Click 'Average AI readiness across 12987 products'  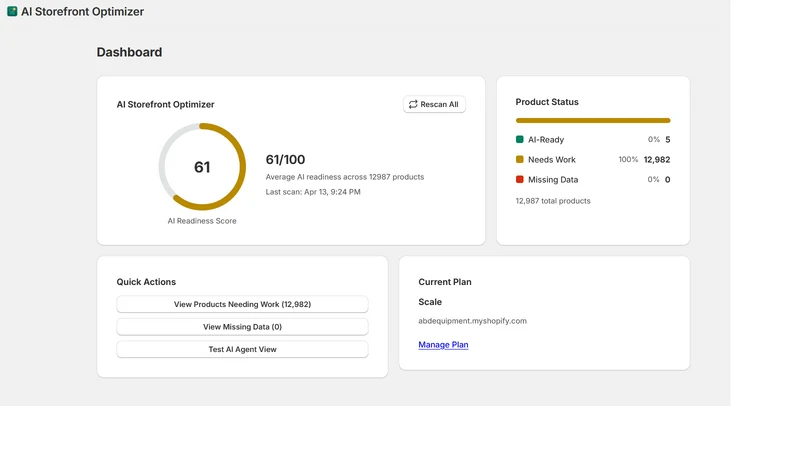pyautogui.click(x=345, y=177)
